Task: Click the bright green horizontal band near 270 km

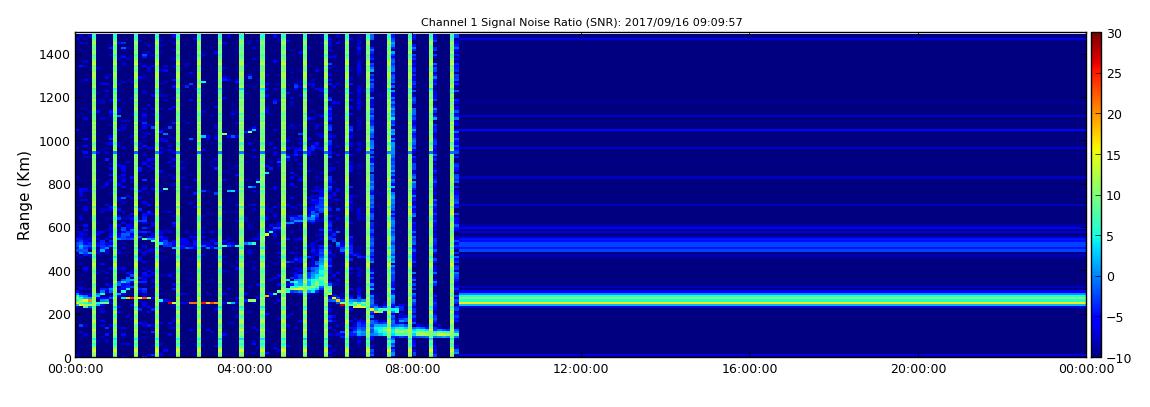Action: pos(772,299)
